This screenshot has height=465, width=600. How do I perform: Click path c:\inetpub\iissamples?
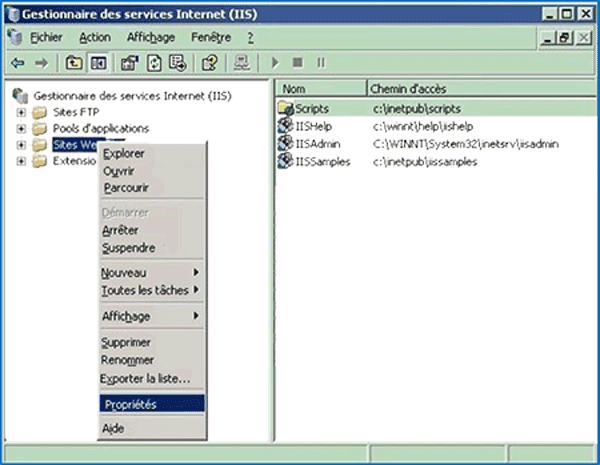tap(425, 162)
